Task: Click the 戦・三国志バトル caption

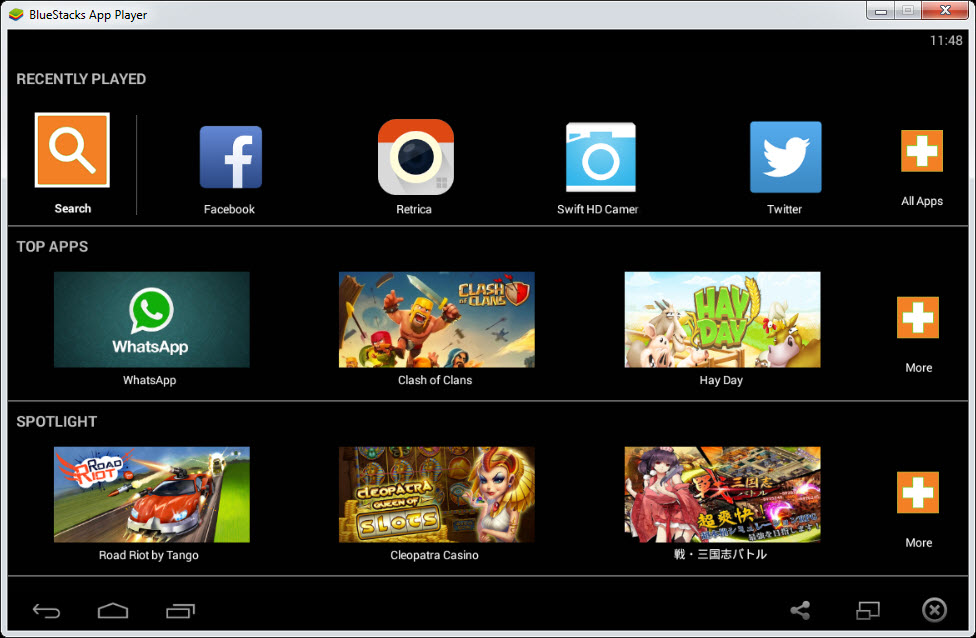Action: click(720, 554)
